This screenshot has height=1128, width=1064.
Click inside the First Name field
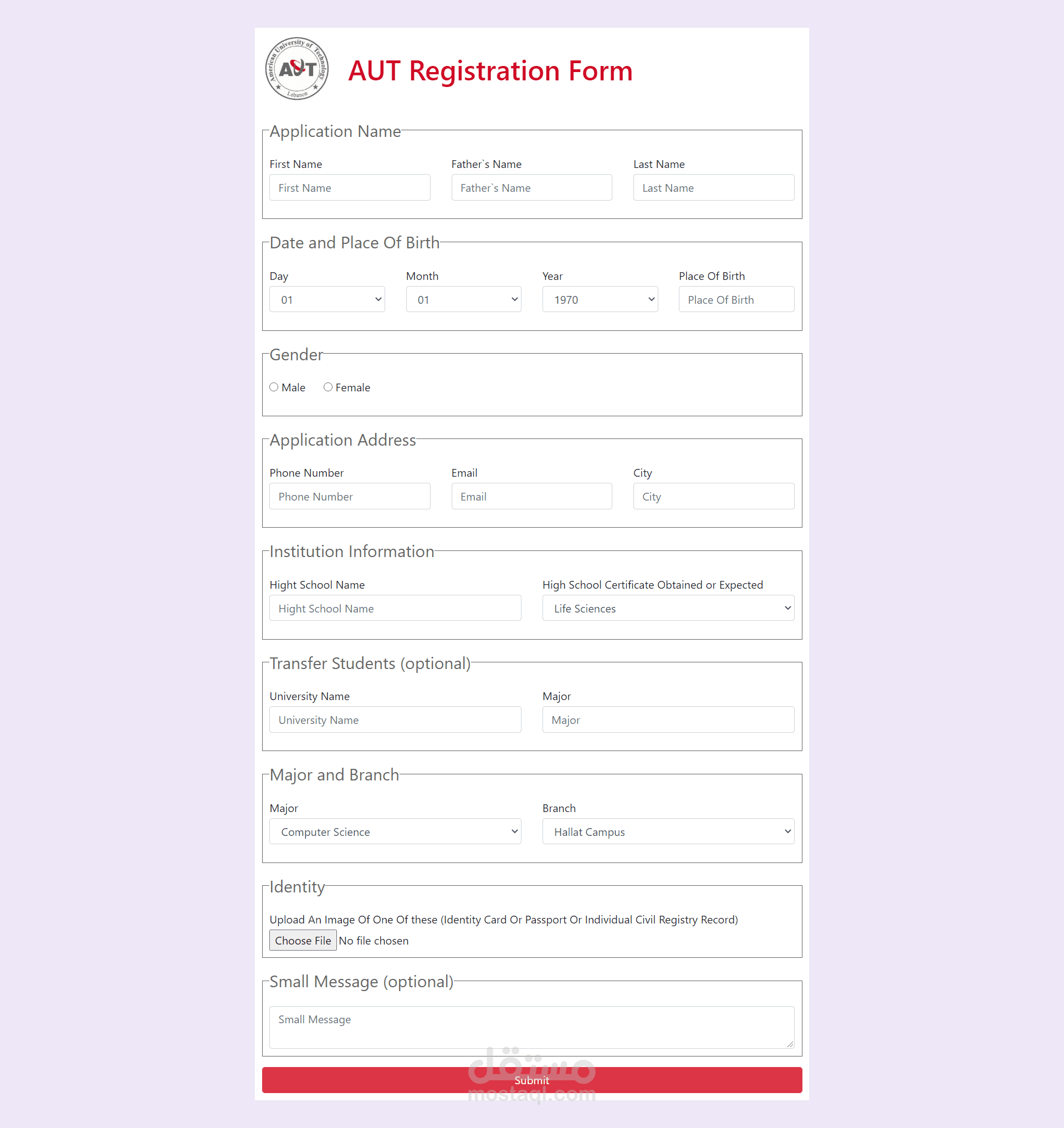pos(349,187)
